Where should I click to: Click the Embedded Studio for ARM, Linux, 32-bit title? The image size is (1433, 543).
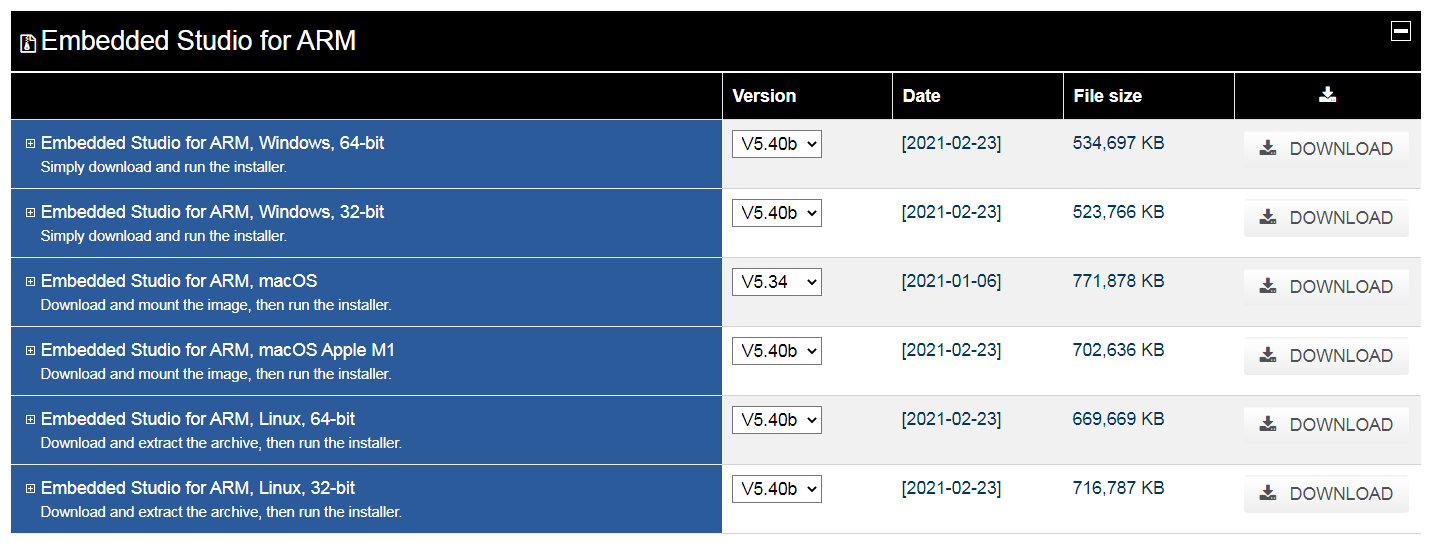click(x=198, y=488)
